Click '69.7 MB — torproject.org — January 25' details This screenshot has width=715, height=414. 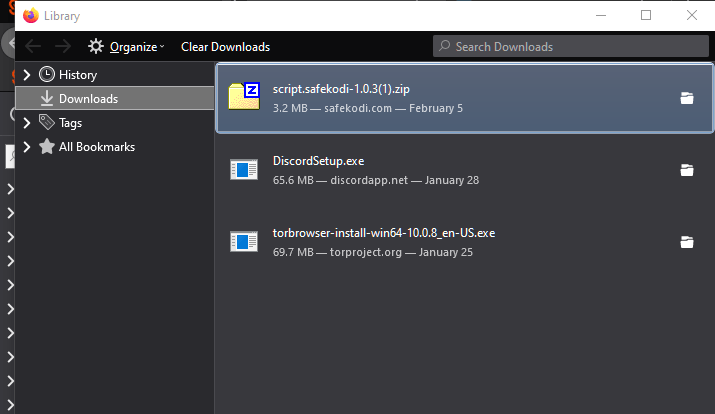373,253
